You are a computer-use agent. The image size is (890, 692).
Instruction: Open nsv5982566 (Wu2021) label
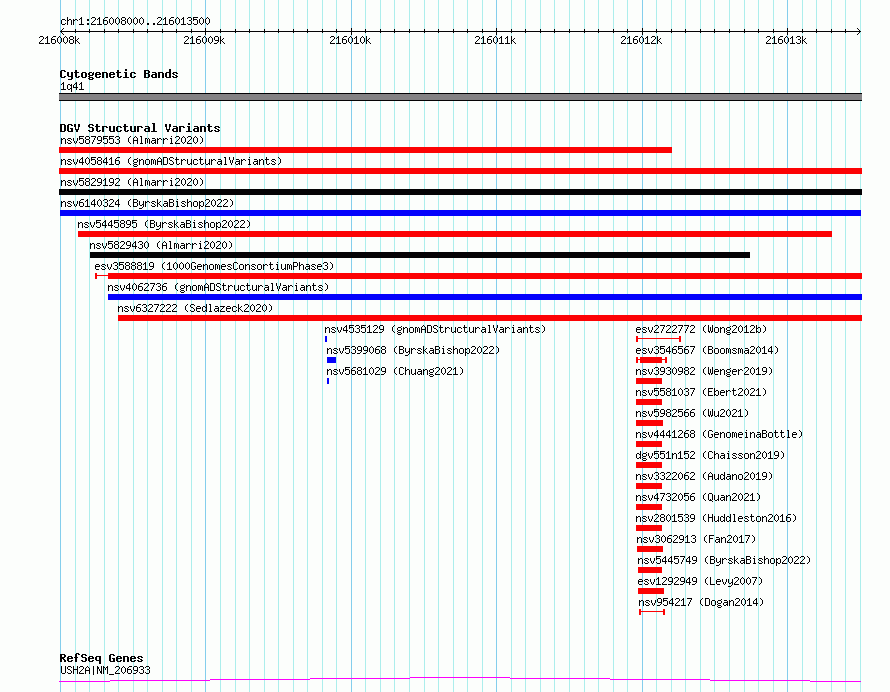click(x=692, y=413)
